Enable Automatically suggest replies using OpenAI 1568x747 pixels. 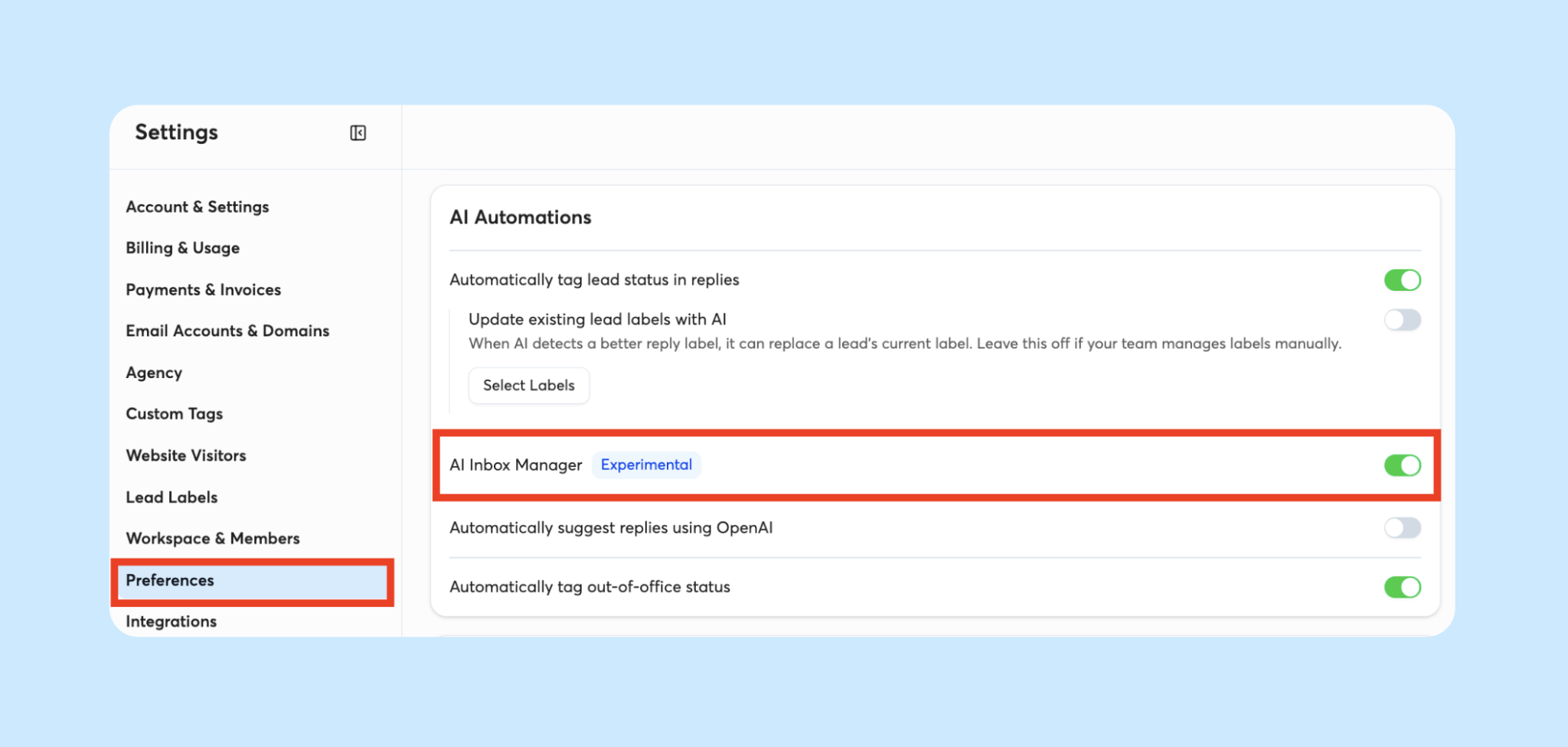[1402, 528]
